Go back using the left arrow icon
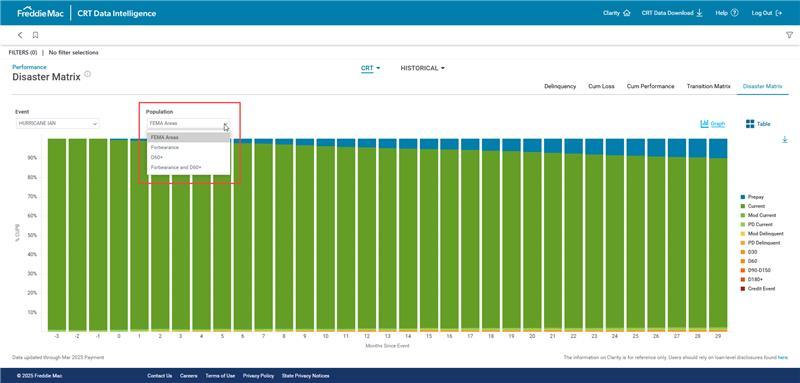Screen dimensions: 800x383 coord(20,35)
